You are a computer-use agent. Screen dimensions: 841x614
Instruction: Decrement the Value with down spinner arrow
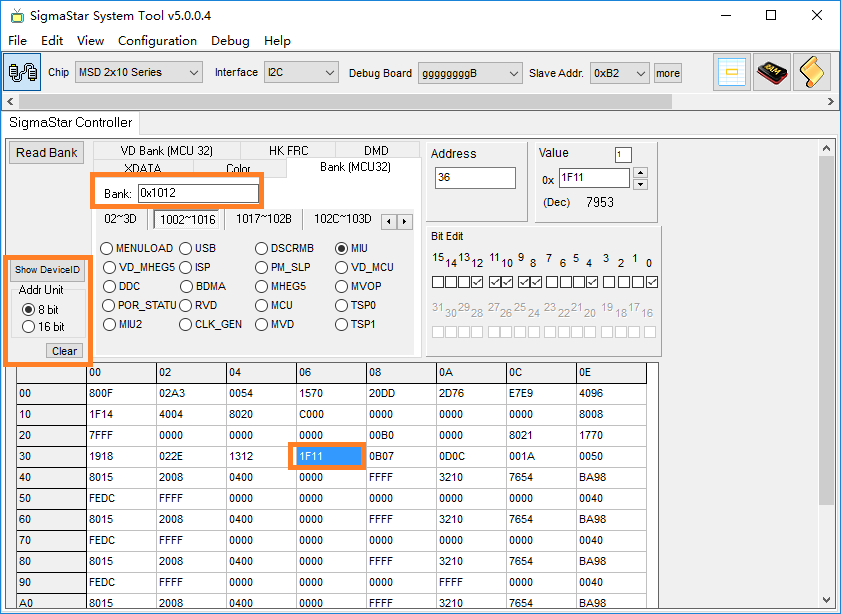(641, 184)
